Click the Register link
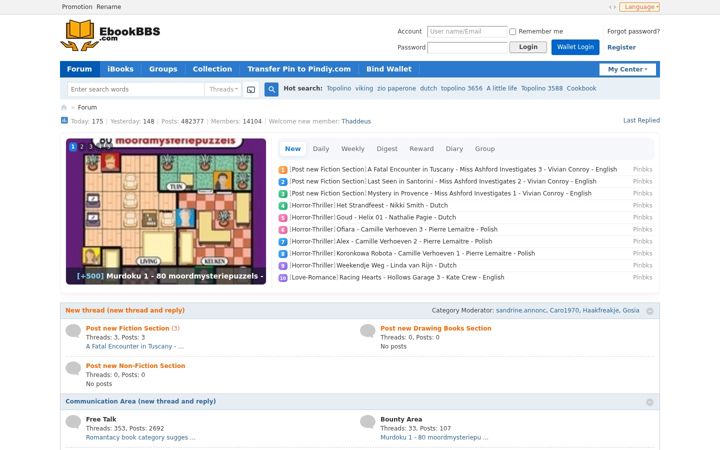 pos(621,47)
